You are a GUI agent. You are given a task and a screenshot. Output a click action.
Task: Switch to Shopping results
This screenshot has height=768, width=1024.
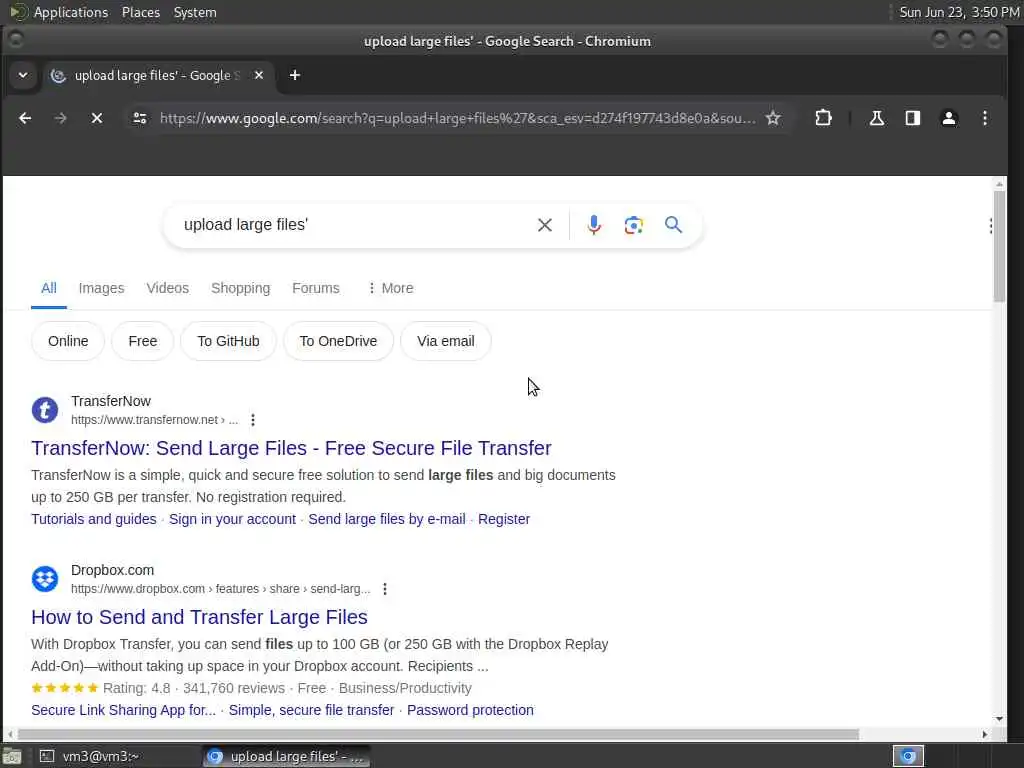pyautogui.click(x=240, y=288)
